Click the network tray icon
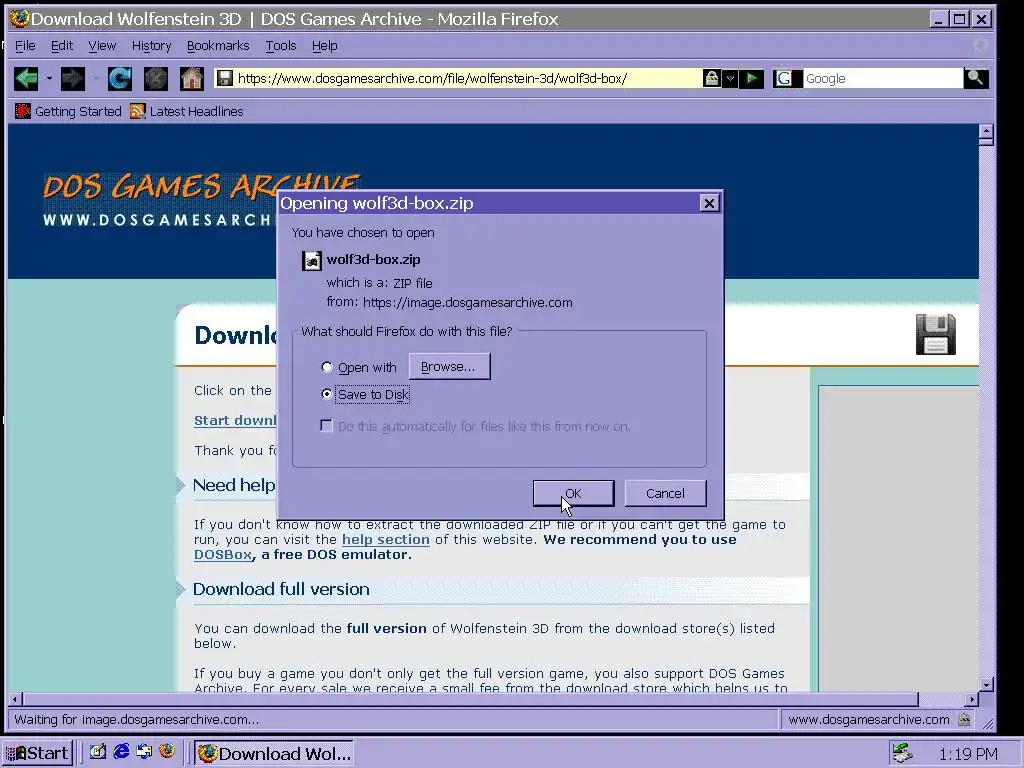 (x=902, y=753)
